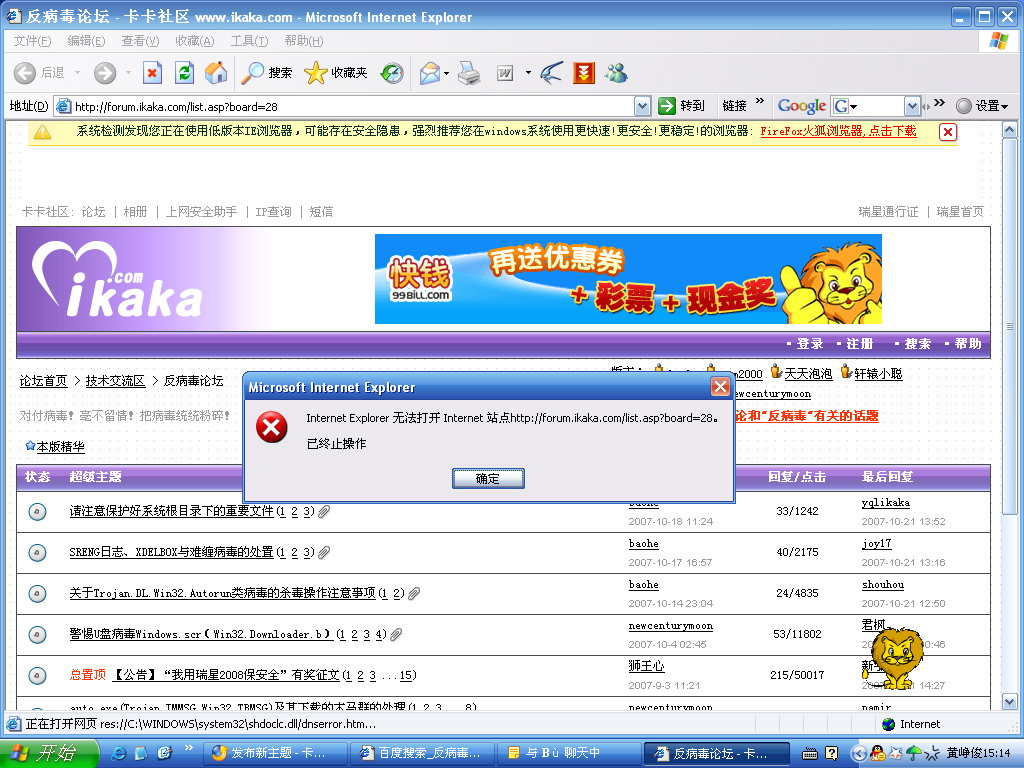
Task: Open the 查看(V) menu
Action: pos(140,40)
